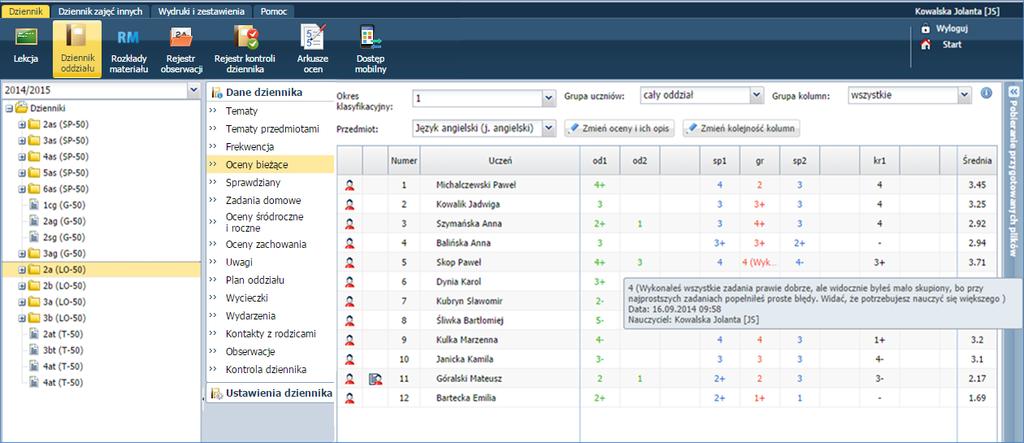
Task: Open Dane dziennika section header
Action: point(264,92)
